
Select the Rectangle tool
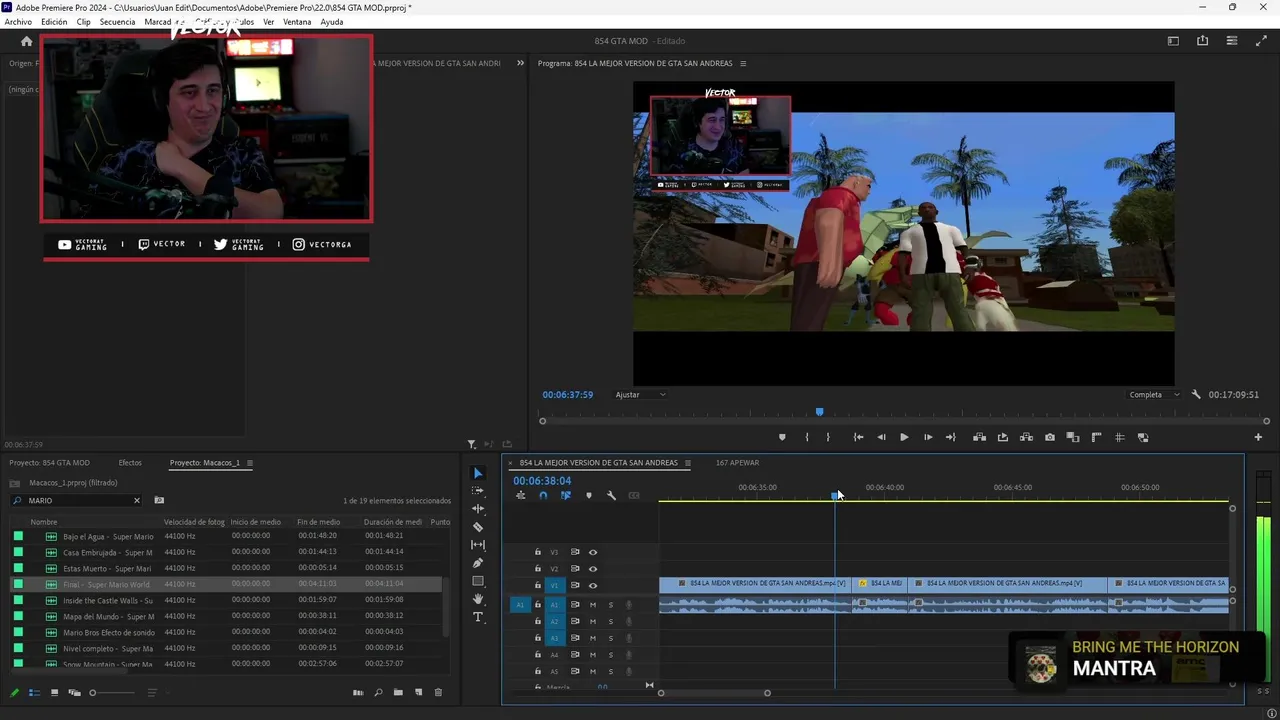point(478,581)
